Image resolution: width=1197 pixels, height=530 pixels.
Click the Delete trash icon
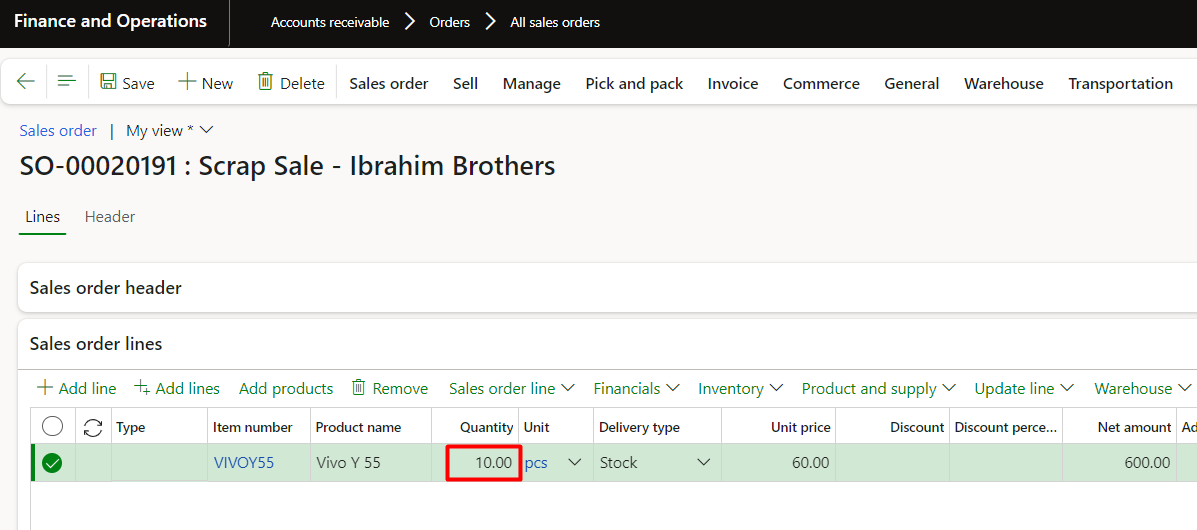(x=265, y=82)
